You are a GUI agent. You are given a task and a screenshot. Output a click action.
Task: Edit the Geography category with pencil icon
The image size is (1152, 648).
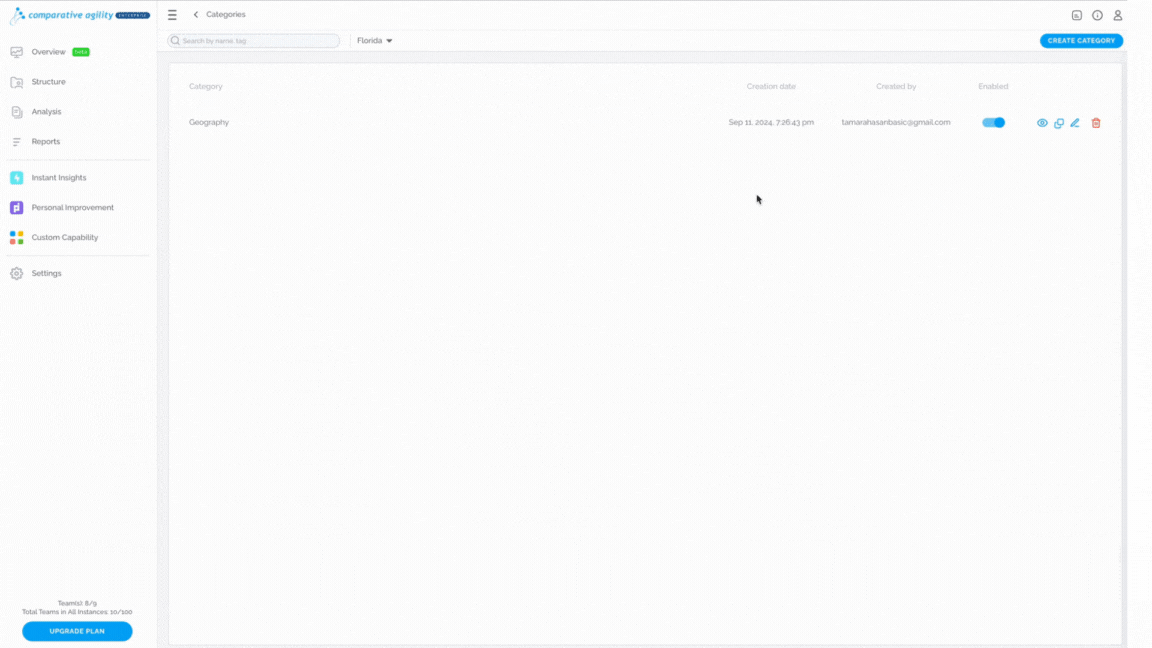point(1075,123)
